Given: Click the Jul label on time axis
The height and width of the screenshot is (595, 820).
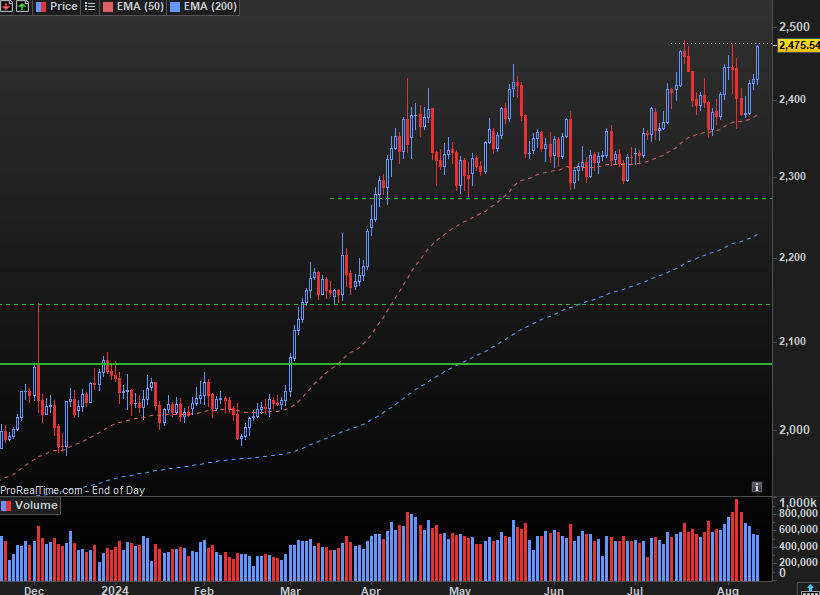Looking at the screenshot, I should (x=635, y=590).
